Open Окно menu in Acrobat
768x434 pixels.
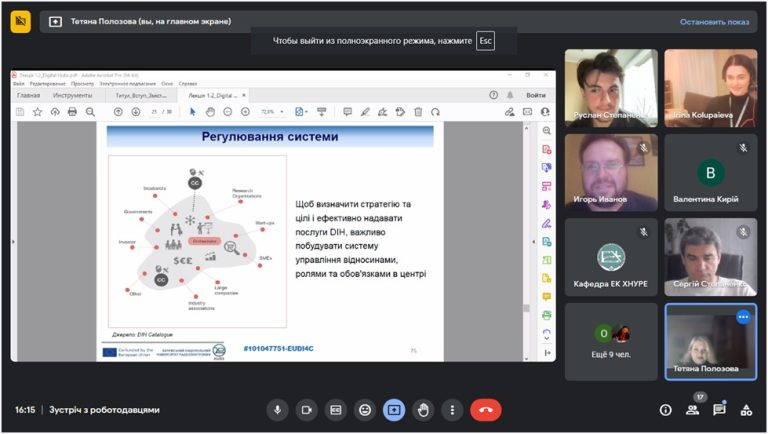pyautogui.click(x=167, y=84)
